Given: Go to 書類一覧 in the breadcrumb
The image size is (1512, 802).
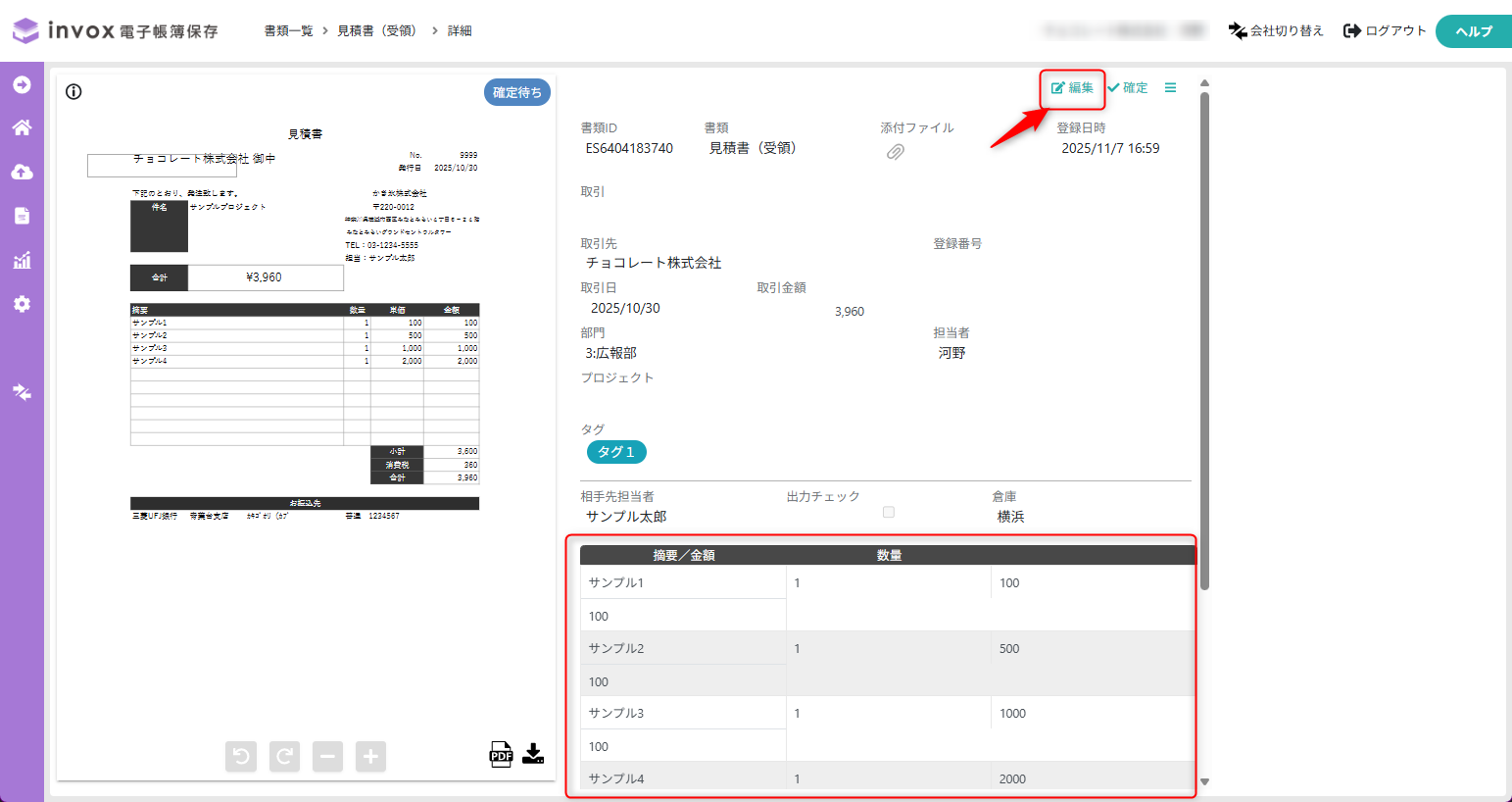Looking at the screenshot, I should [x=288, y=31].
